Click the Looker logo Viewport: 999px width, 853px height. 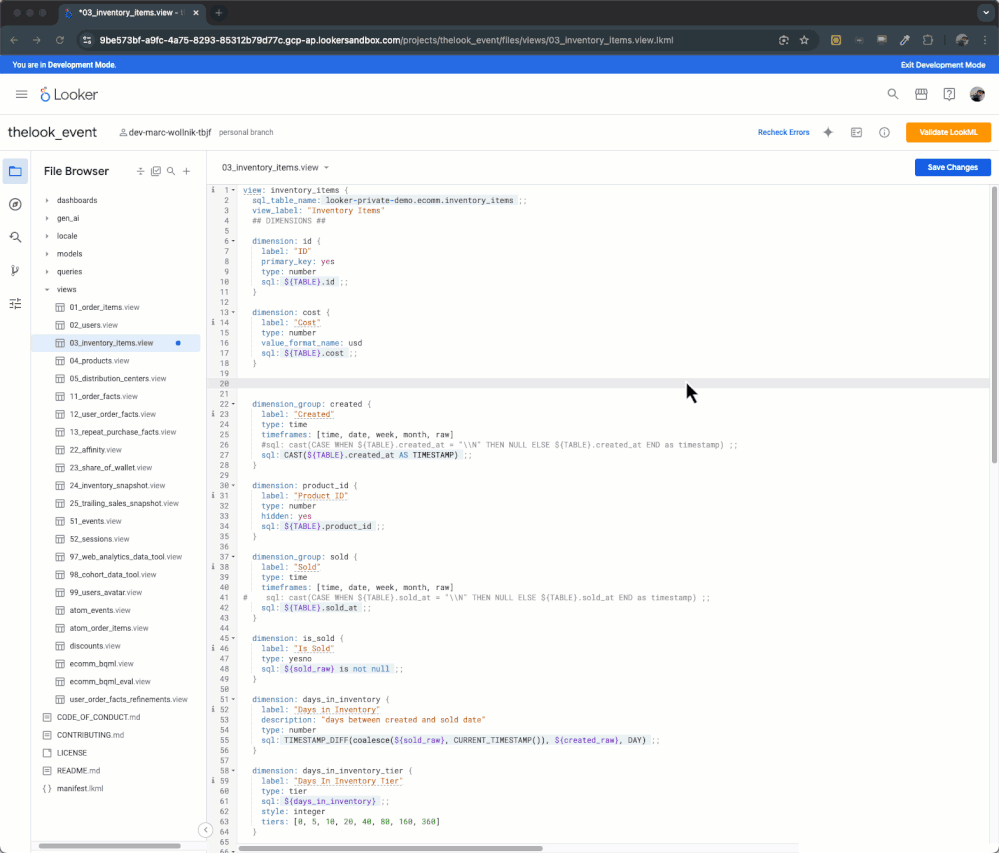pyautogui.click(x=69, y=94)
